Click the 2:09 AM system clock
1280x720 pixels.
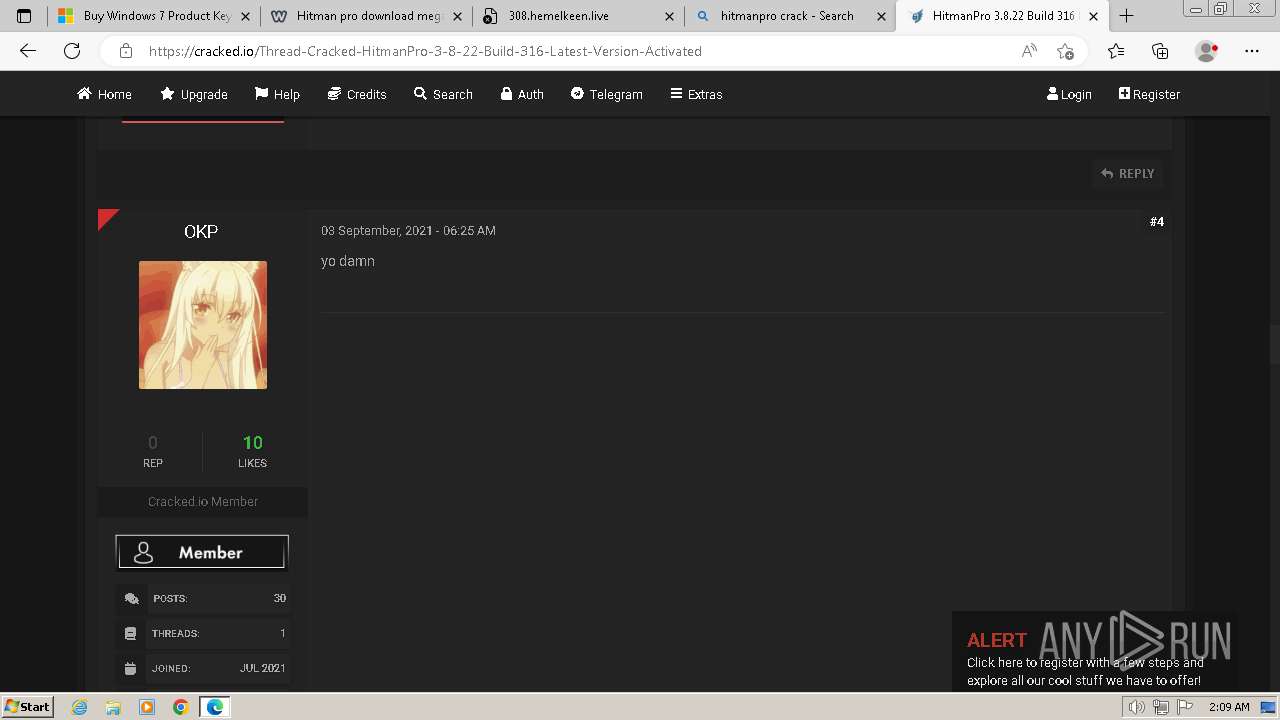click(x=1229, y=707)
